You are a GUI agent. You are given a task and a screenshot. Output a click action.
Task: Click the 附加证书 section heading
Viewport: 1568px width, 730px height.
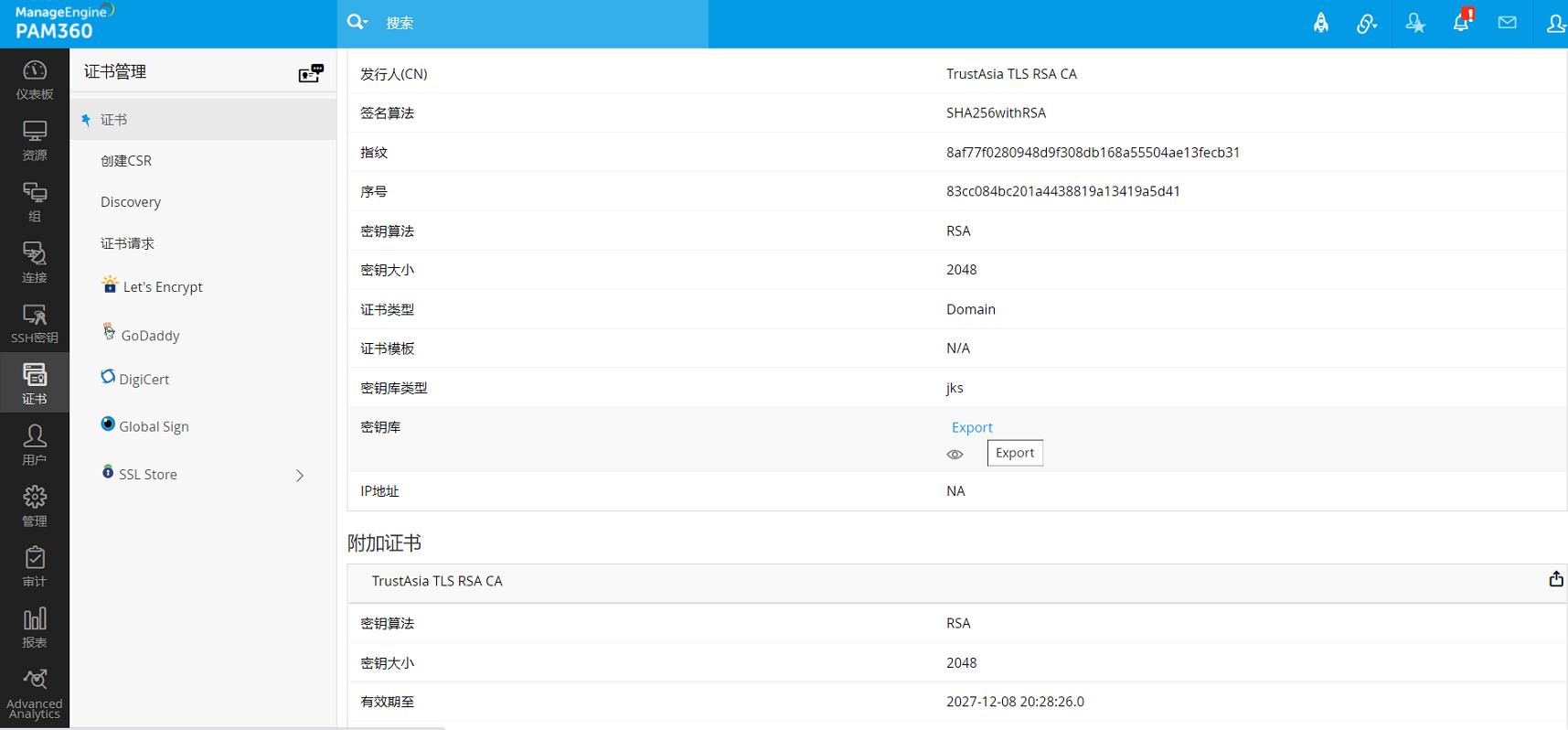pos(384,543)
